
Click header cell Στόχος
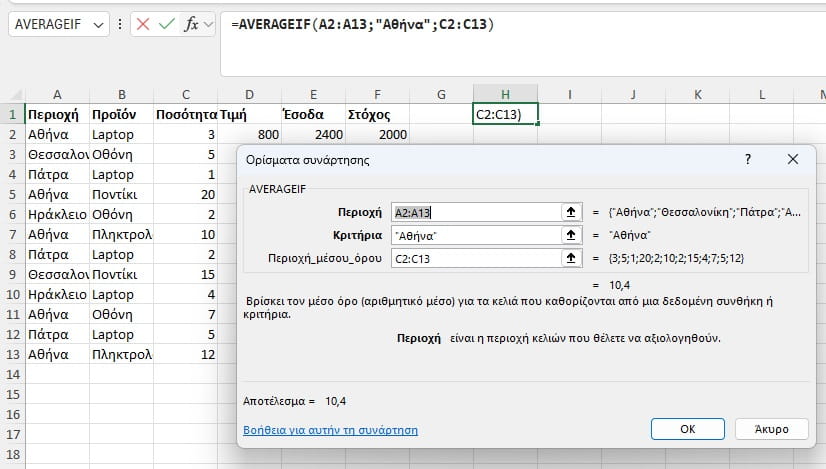[377, 114]
